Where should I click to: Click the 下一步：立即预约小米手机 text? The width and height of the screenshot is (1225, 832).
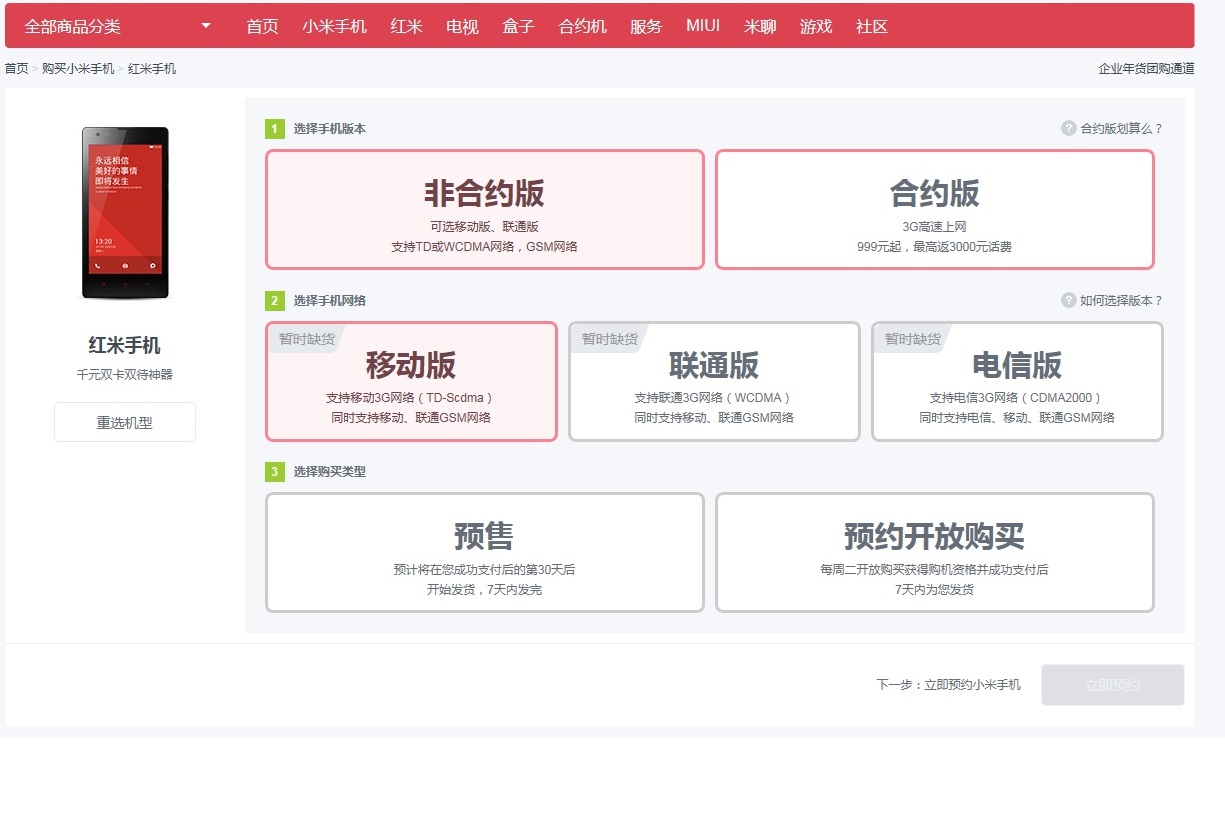coord(949,685)
